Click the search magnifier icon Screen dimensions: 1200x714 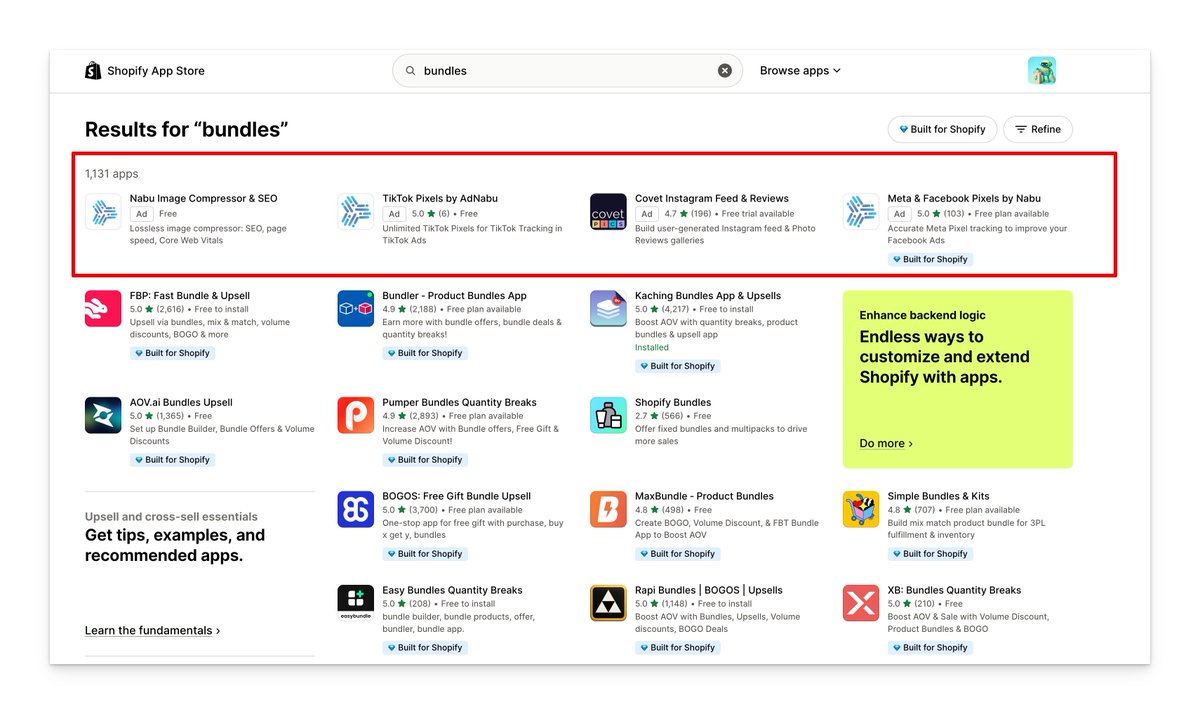click(410, 71)
